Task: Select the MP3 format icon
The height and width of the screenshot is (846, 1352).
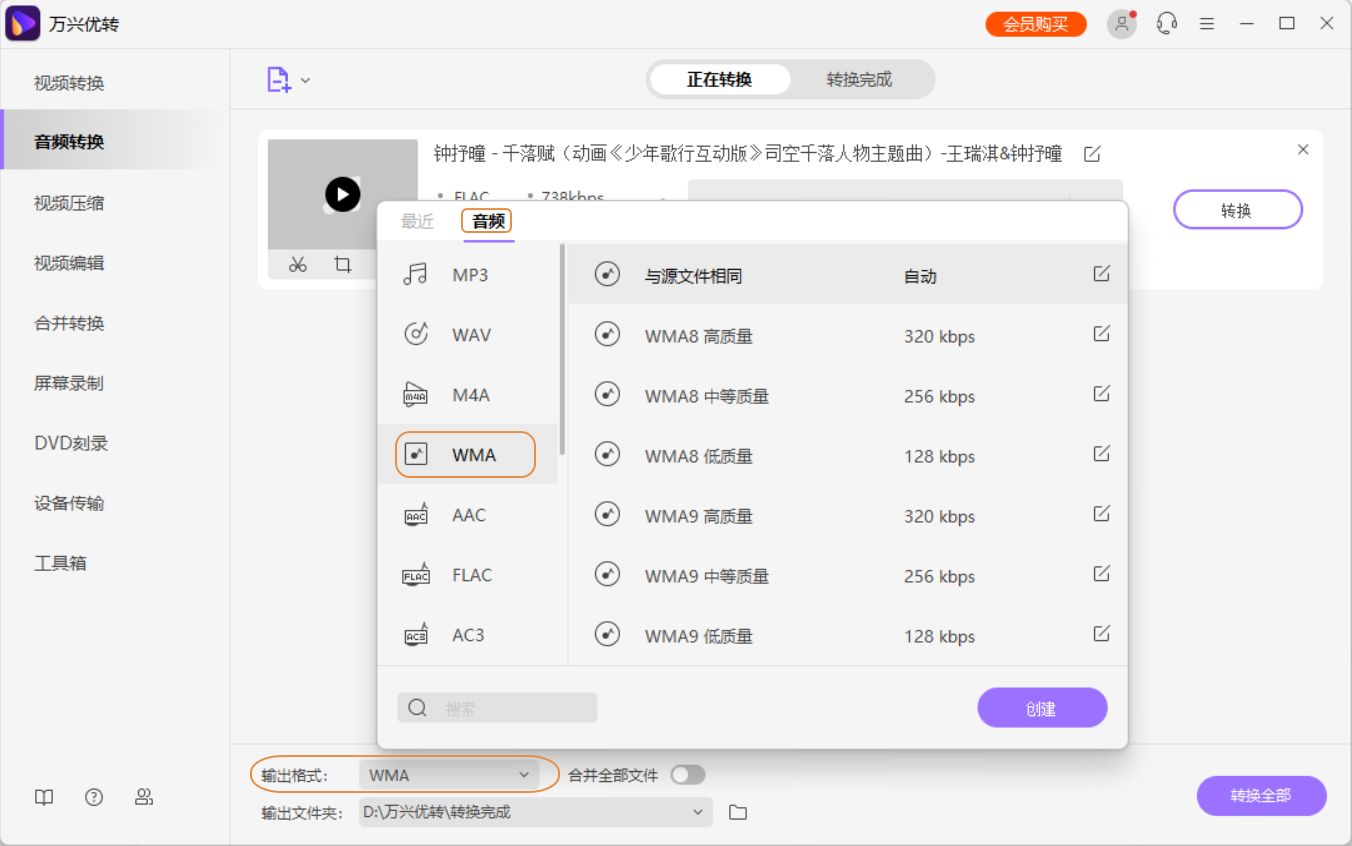Action: [416, 273]
